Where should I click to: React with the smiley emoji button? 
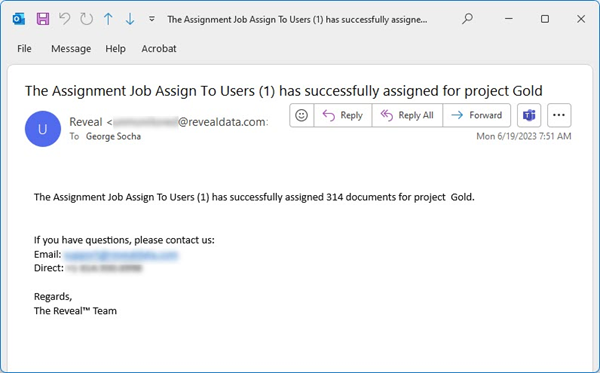[x=302, y=115]
